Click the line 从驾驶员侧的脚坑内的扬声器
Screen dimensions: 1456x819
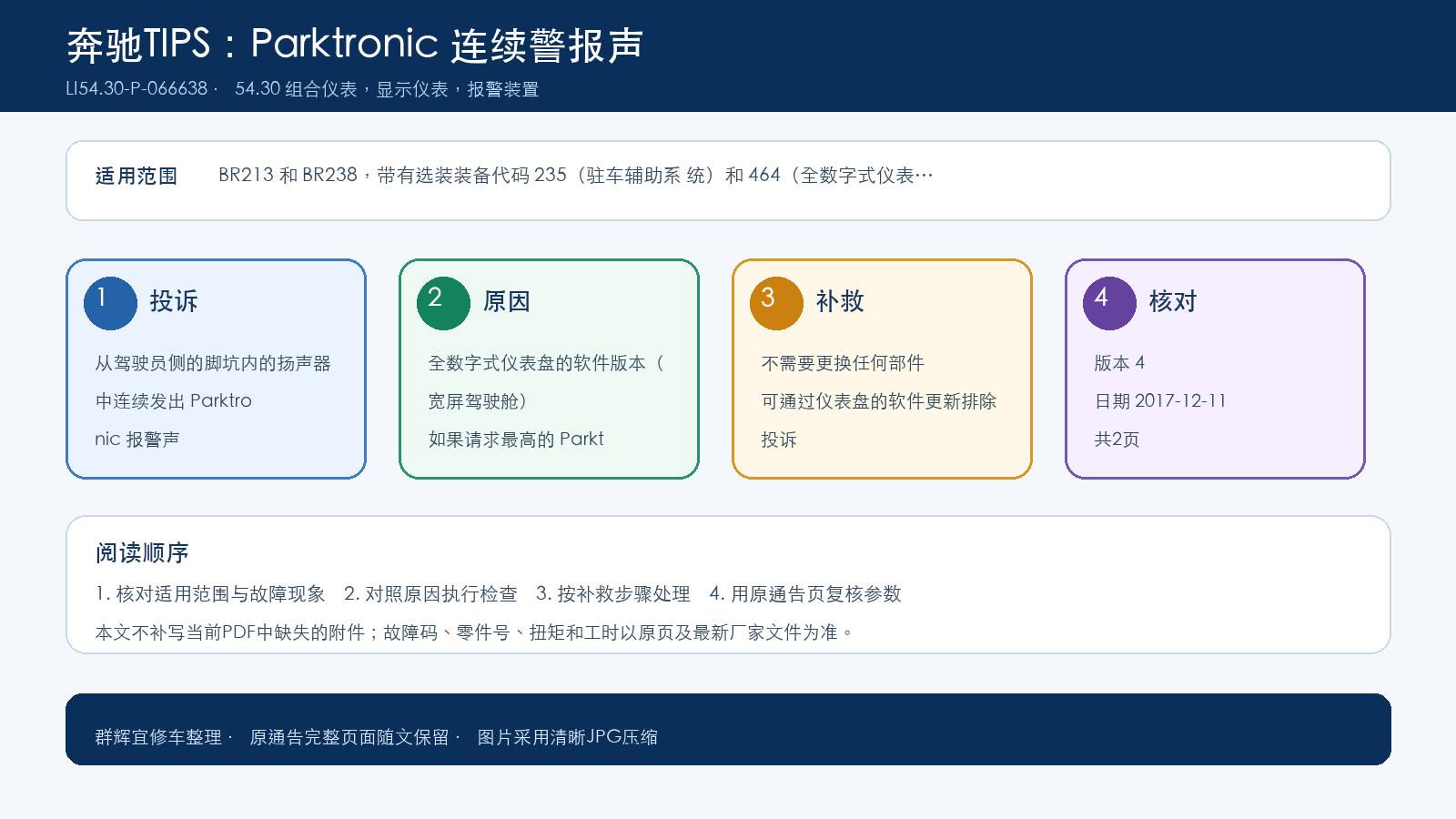coord(213,363)
